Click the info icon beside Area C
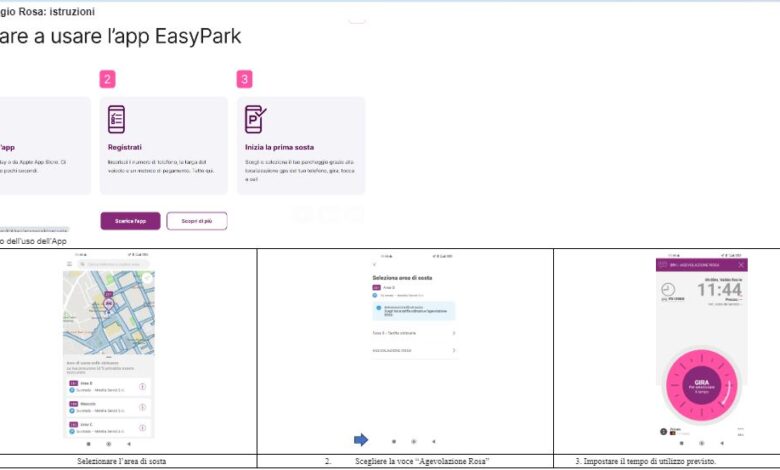The image size is (780, 470). coord(142,427)
